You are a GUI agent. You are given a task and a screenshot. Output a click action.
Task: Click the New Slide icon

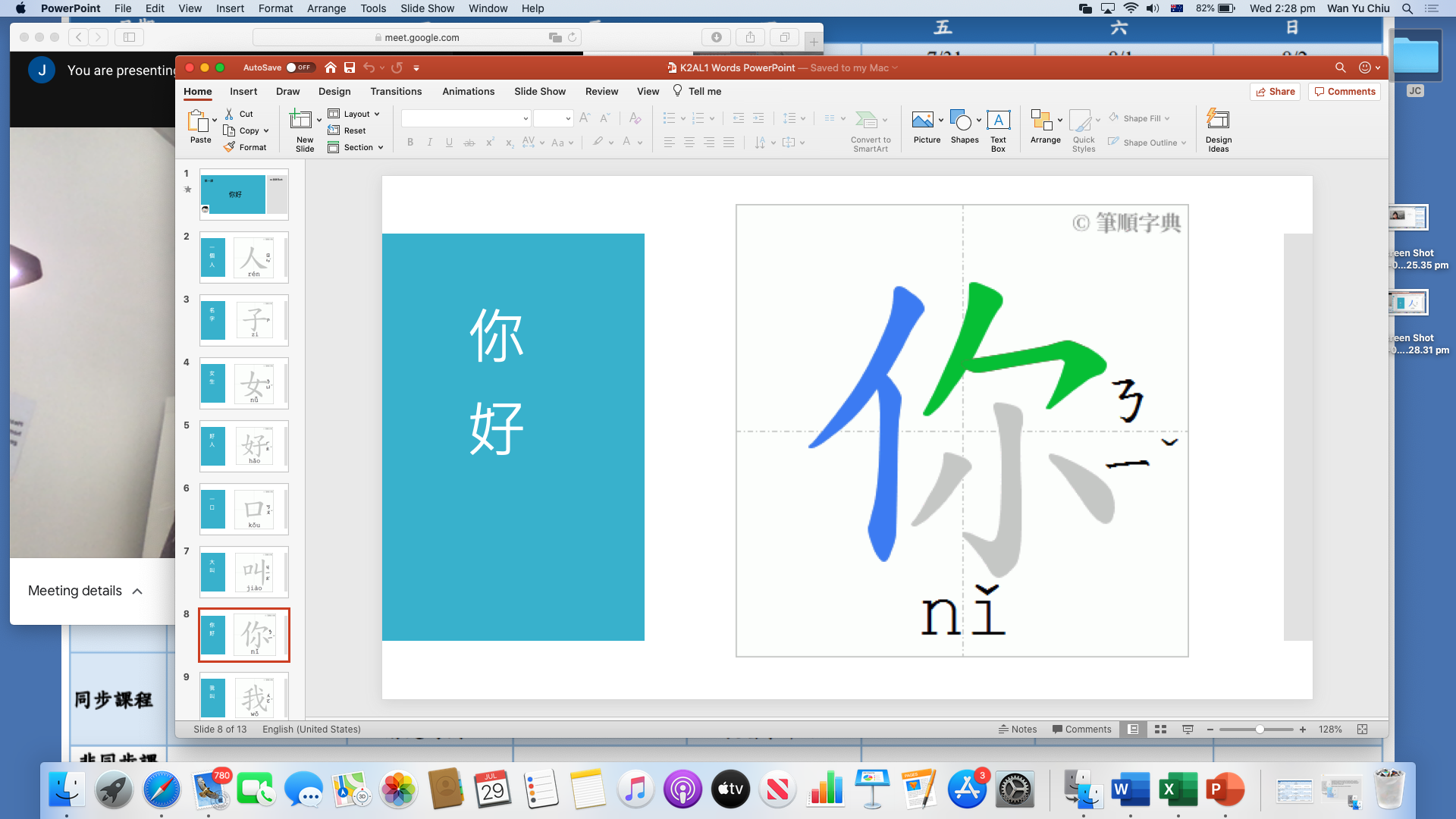point(301,121)
